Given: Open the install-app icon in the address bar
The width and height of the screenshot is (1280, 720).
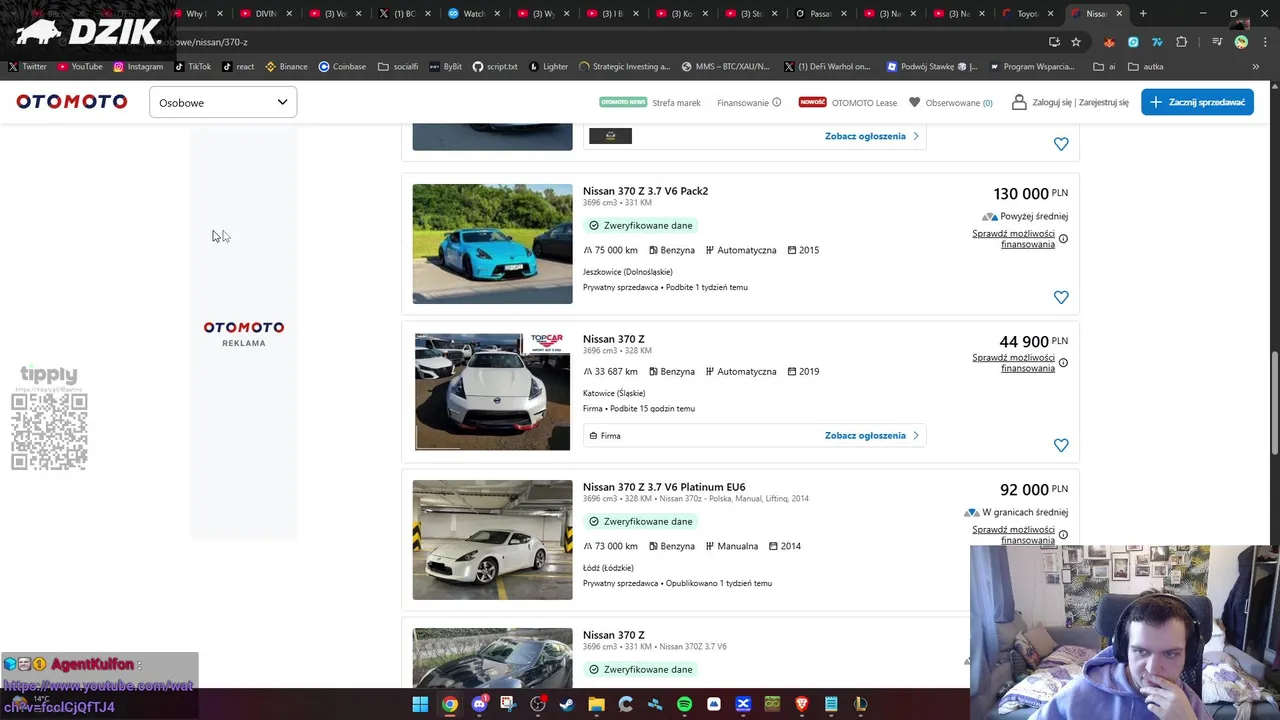Looking at the screenshot, I should 1054,42.
